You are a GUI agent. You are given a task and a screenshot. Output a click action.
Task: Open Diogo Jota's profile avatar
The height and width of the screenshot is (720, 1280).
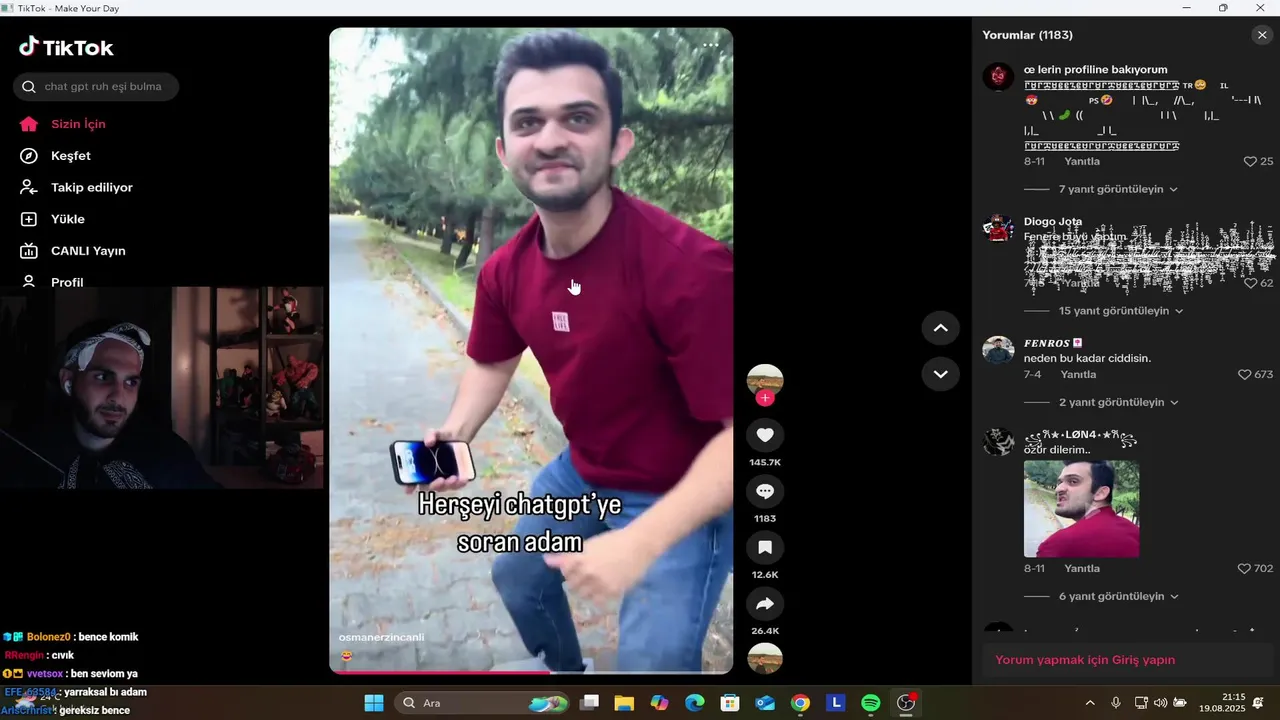(998, 228)
